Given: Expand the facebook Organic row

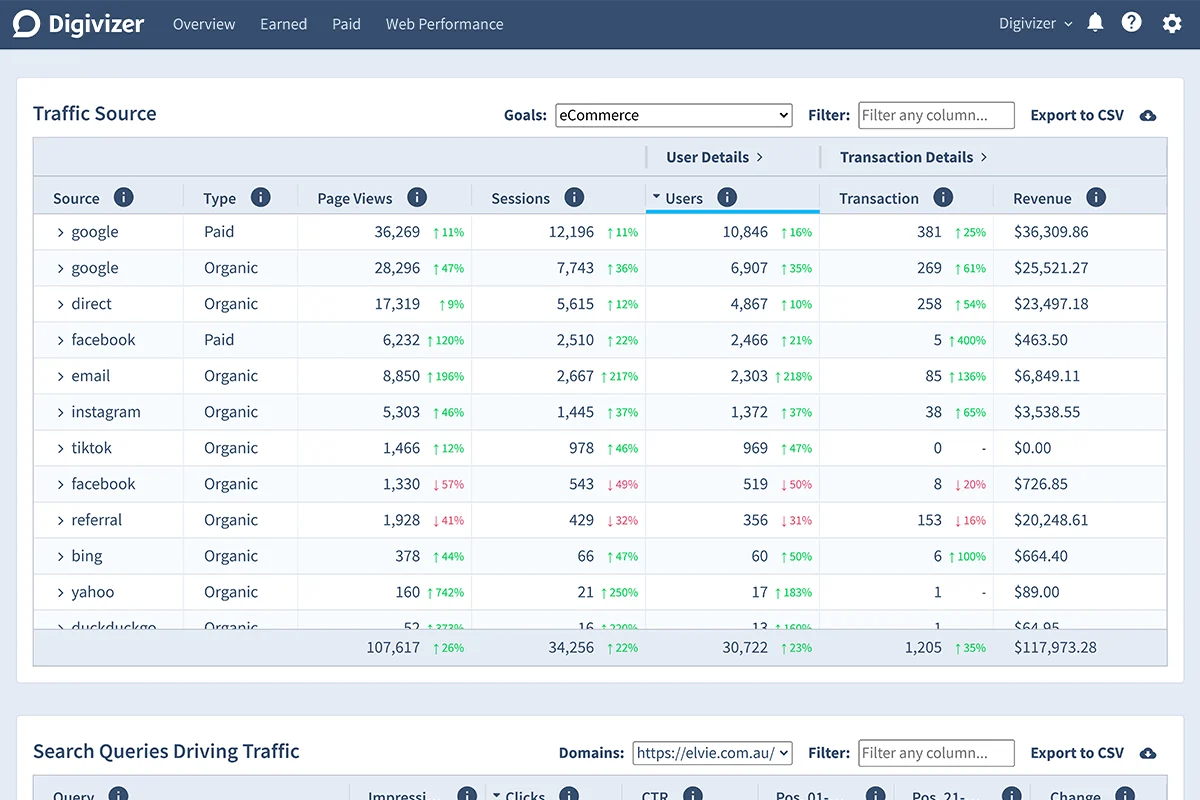Looking at the screenshot, I should coord(60,484).
